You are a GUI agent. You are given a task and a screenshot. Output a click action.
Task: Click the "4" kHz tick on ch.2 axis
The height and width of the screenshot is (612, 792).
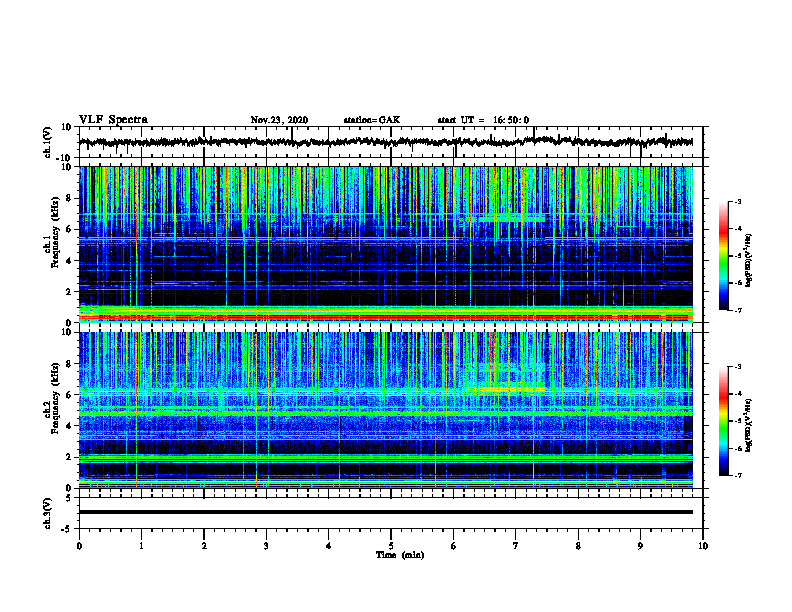click(x=70, y=426)
